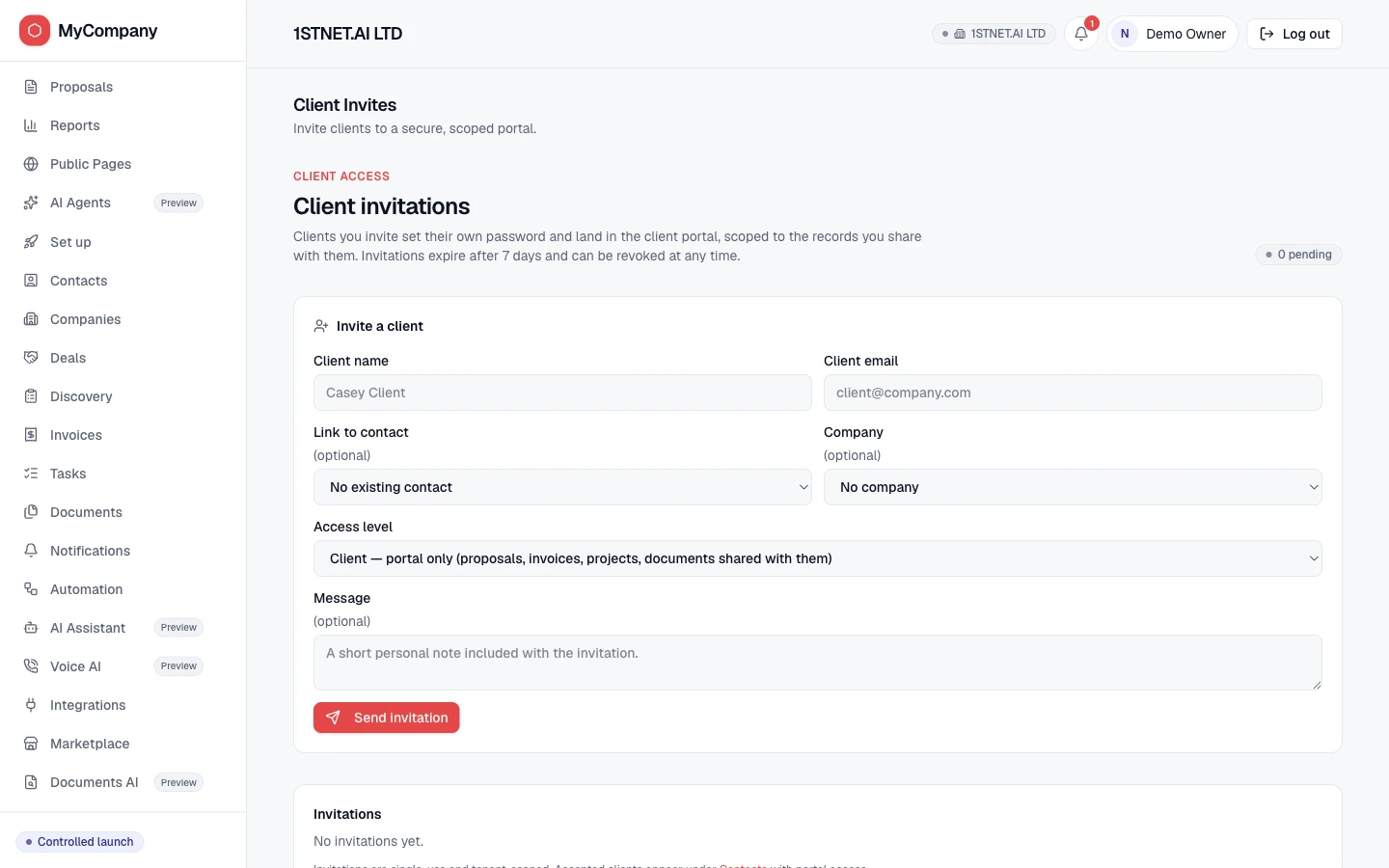Click the Reports bar chart icon
Viewport: 1389px width, 868px height.
pos(31,125)
